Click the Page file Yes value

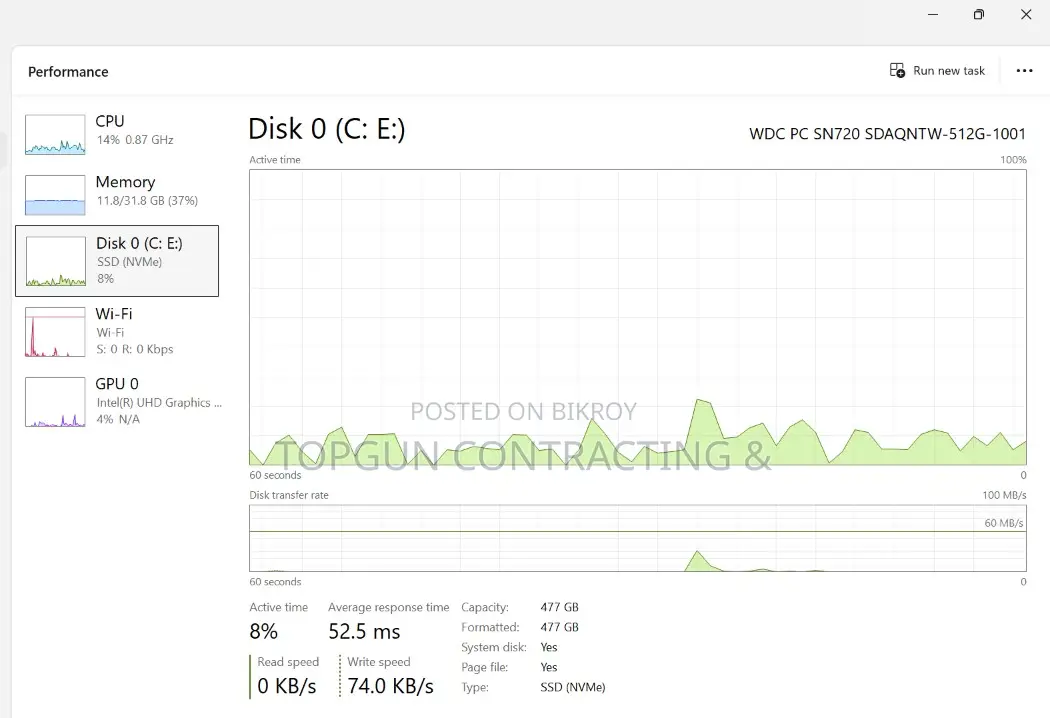(x=548, y=668)
